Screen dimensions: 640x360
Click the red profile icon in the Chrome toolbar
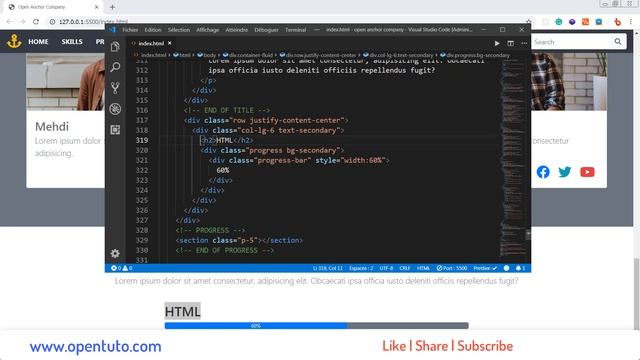coord(618,22)
